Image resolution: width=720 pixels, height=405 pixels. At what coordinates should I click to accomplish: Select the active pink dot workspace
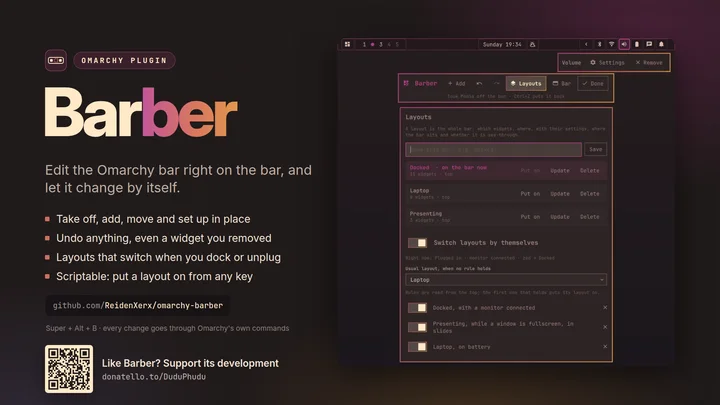[x=372, y=45]
